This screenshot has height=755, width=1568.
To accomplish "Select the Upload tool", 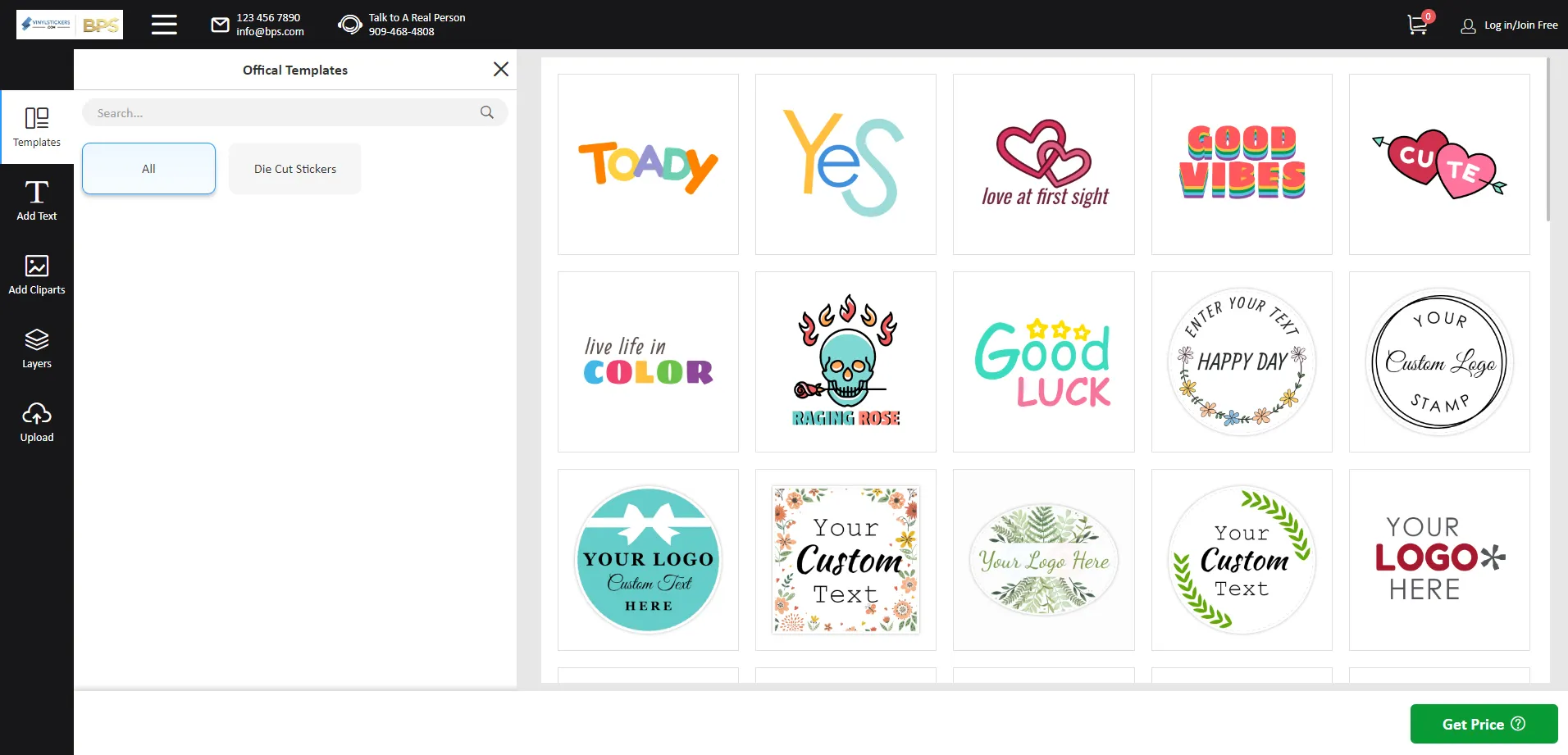I will tap(37, 421).
